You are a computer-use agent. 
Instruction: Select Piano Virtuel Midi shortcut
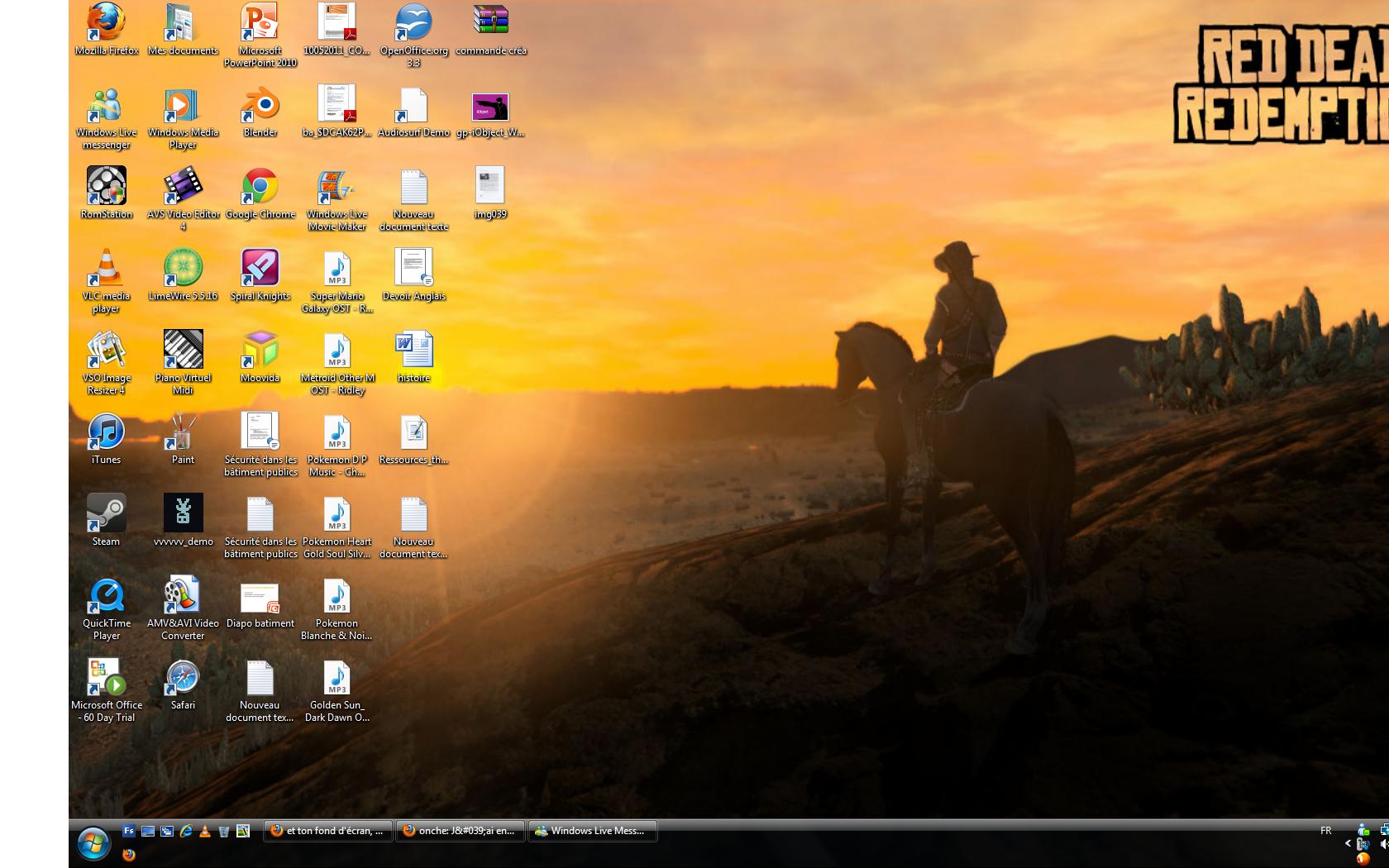click(183, 363)
